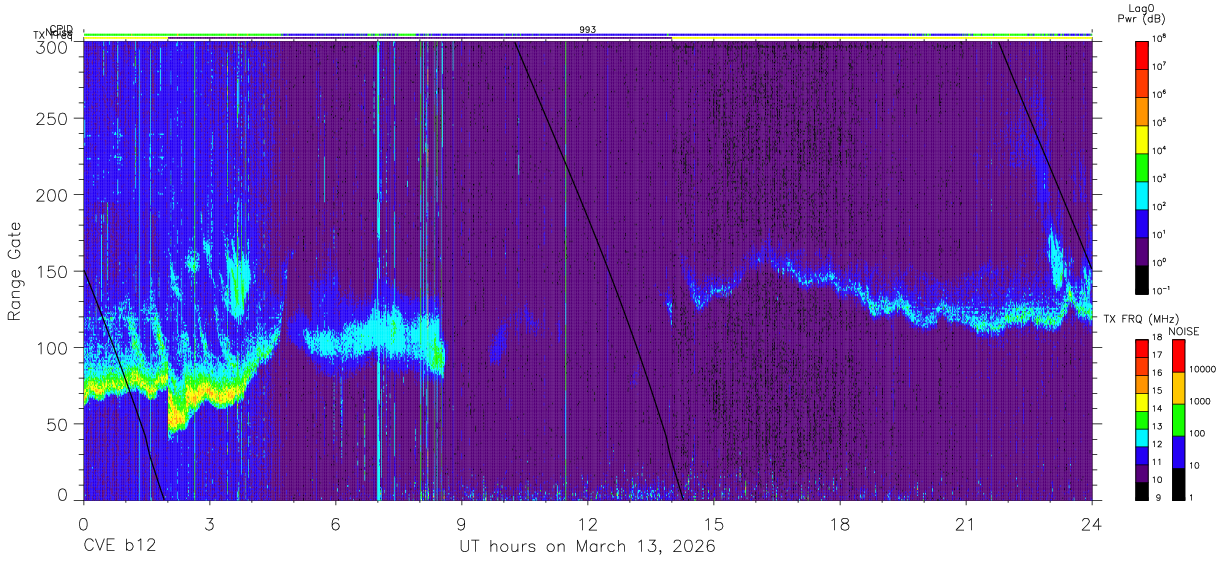Viewport: 1228px width, 567px height.
Task: Click the '3' tick label on the UT hours axis
Action: [x=209, y=523]
